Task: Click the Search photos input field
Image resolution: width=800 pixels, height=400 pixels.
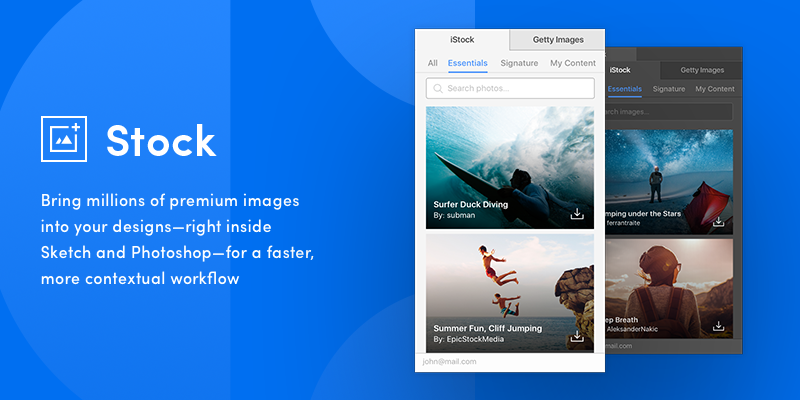Action: (x=510, y=88)
